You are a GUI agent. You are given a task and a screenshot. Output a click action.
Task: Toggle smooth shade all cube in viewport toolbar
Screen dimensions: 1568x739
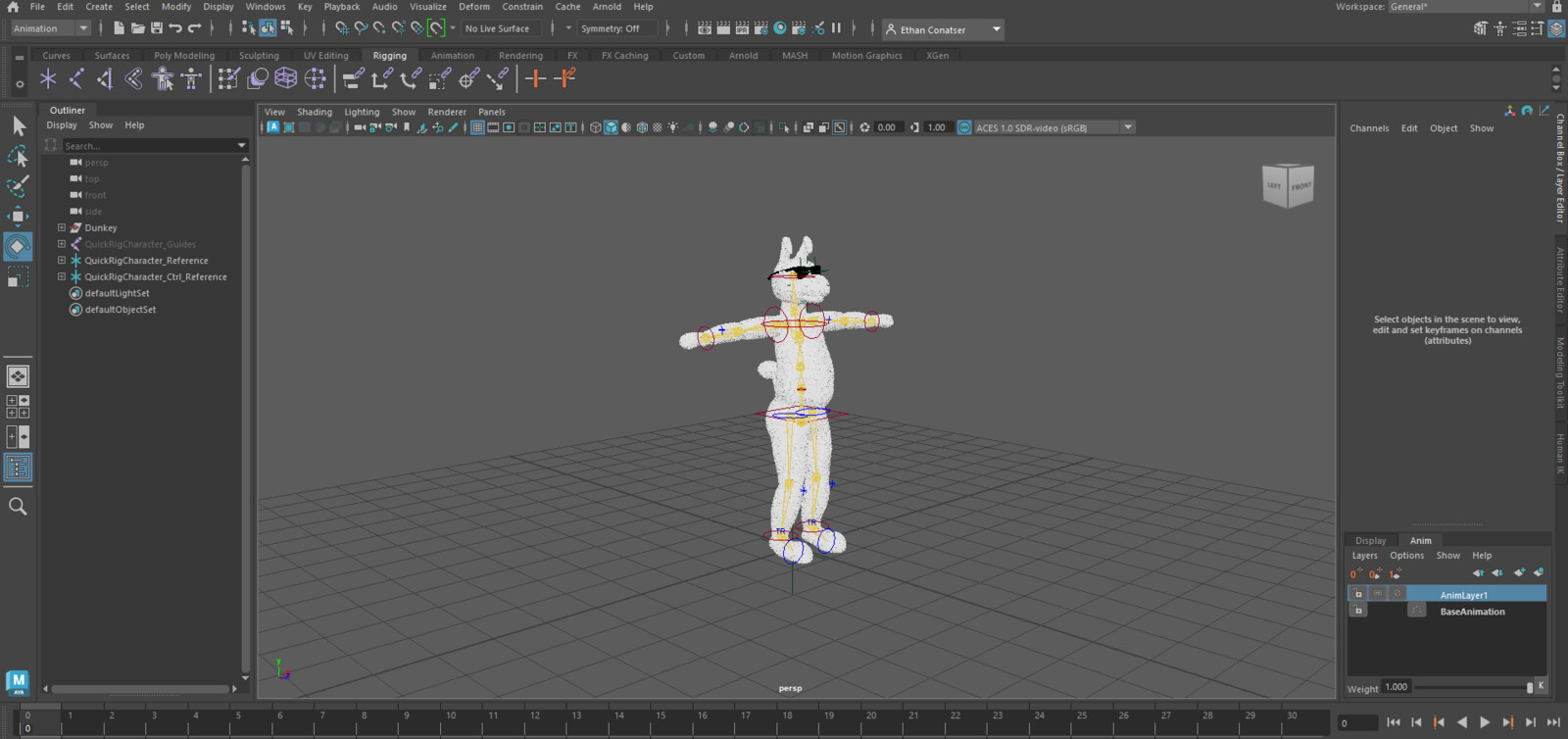pos(611,127)
